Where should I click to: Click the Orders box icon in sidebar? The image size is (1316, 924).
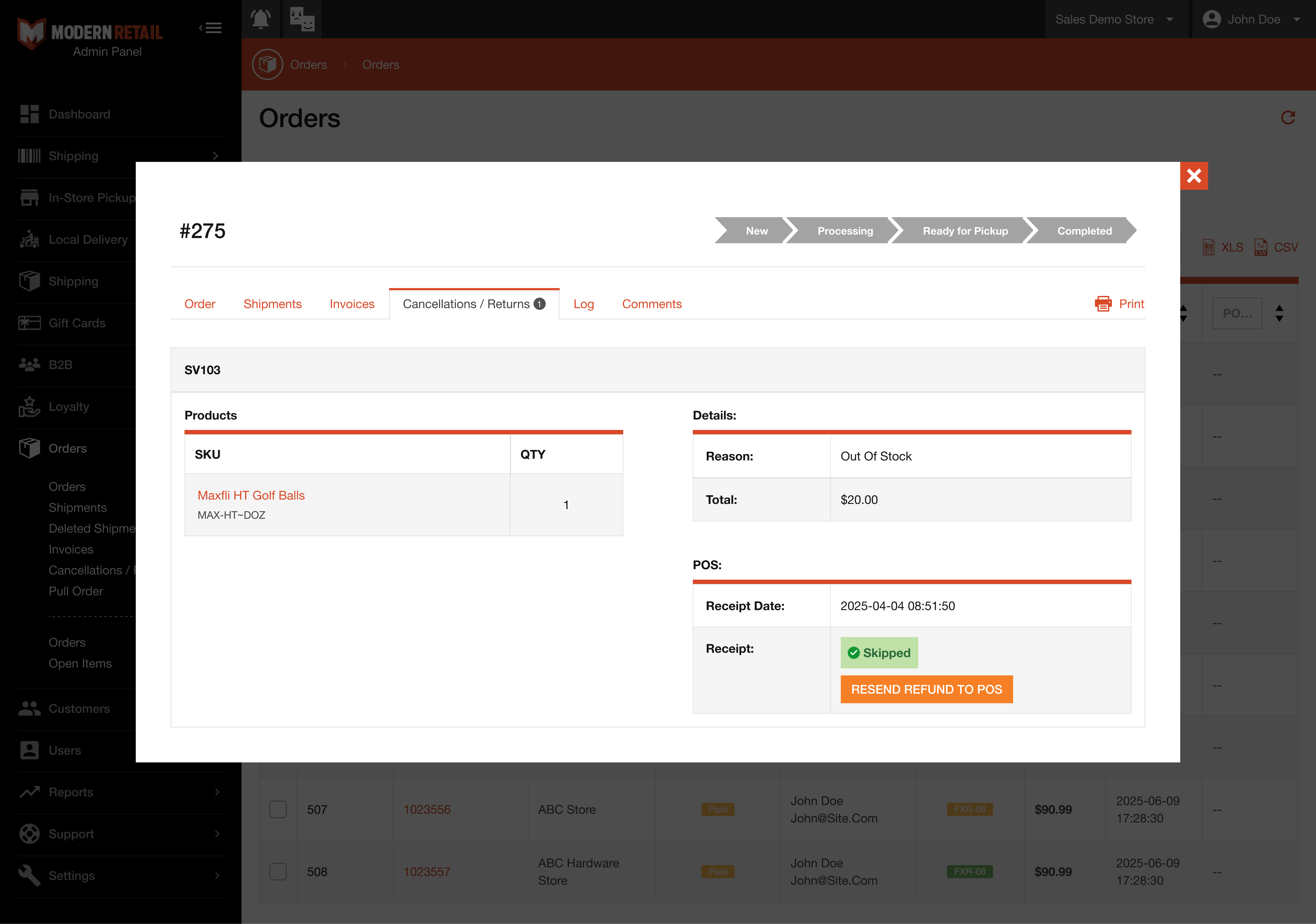[x=29, y=448]
